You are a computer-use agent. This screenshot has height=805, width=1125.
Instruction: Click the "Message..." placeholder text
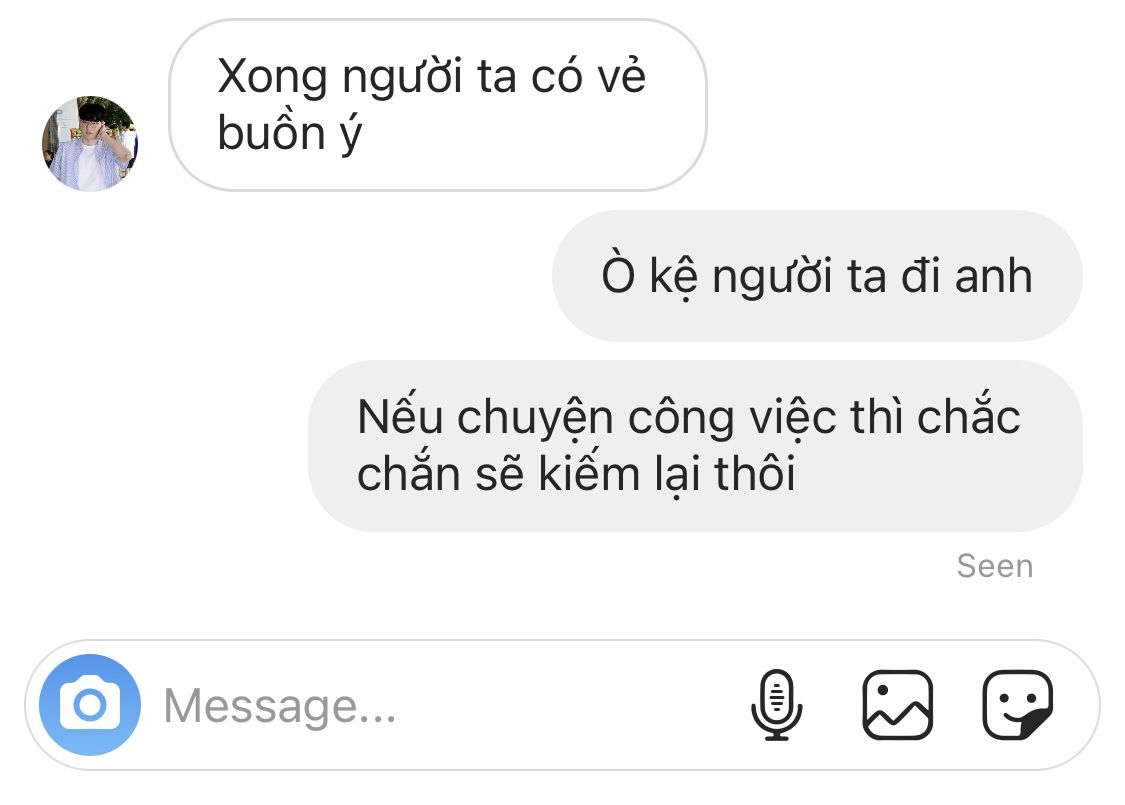pyautogui.click(x=280, y=706)
